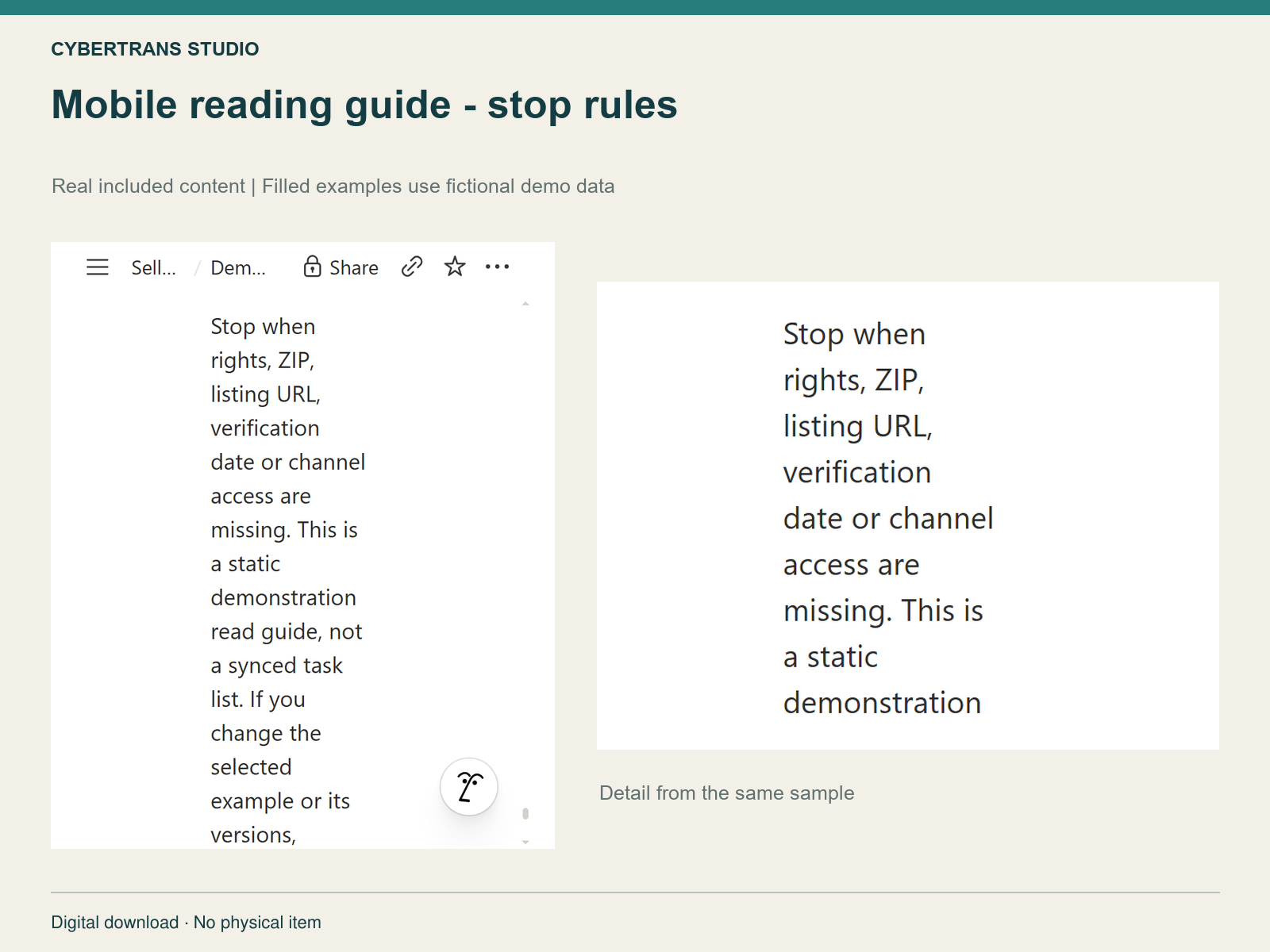This screenshot has height=952, width=1270.
Task: Click 'read guide, not' line in note
Action: pos(287,632)
